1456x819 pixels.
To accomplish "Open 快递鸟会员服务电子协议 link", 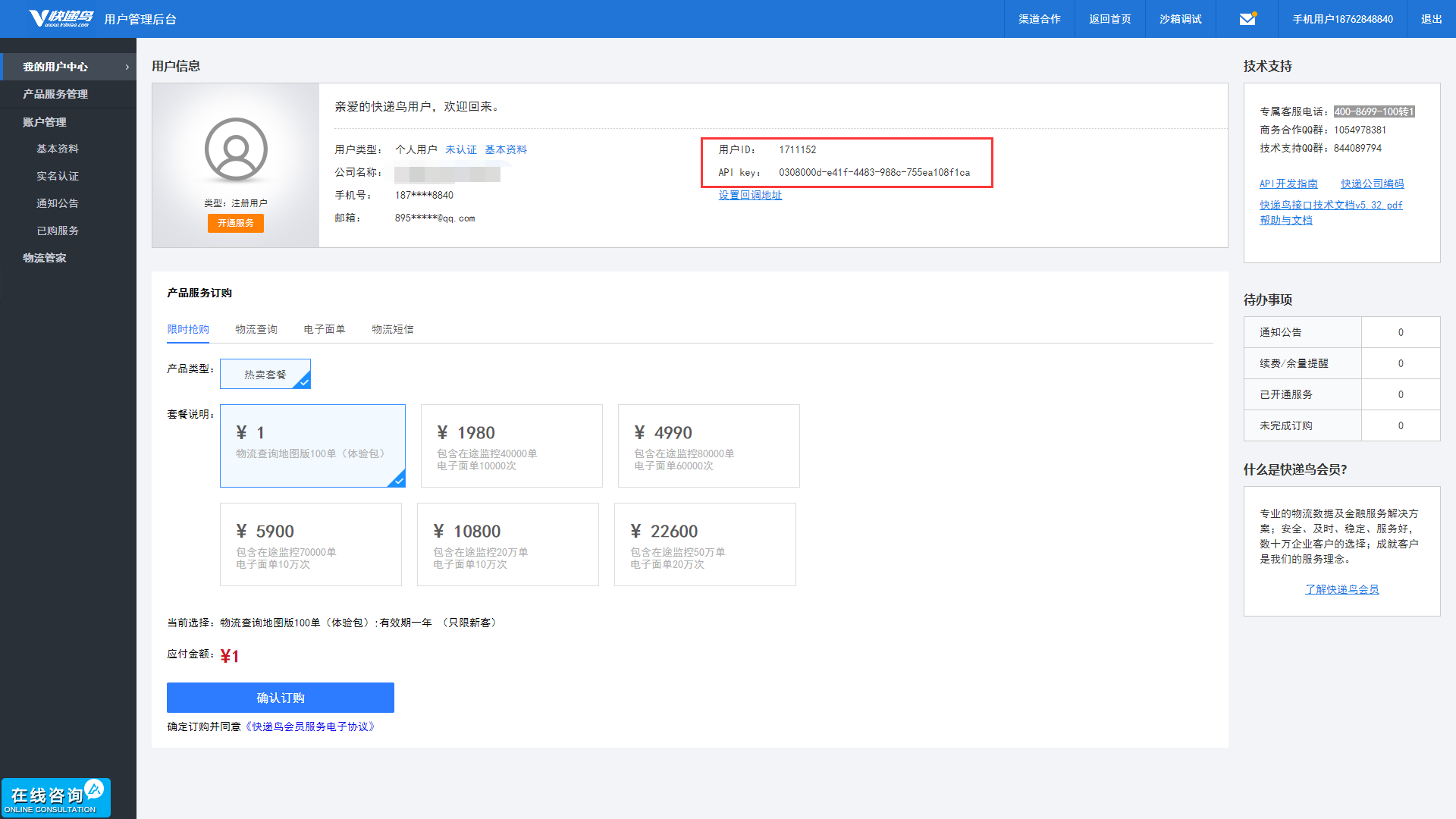I will [x=311, y=726].
